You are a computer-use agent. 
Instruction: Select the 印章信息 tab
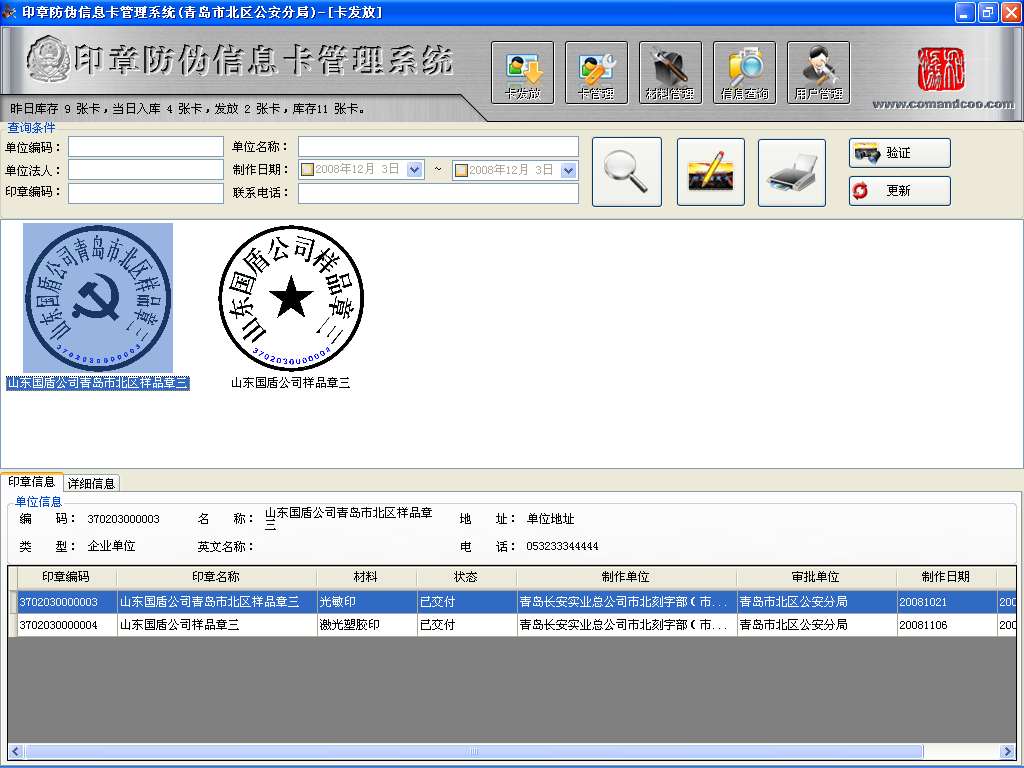(31, 482)
